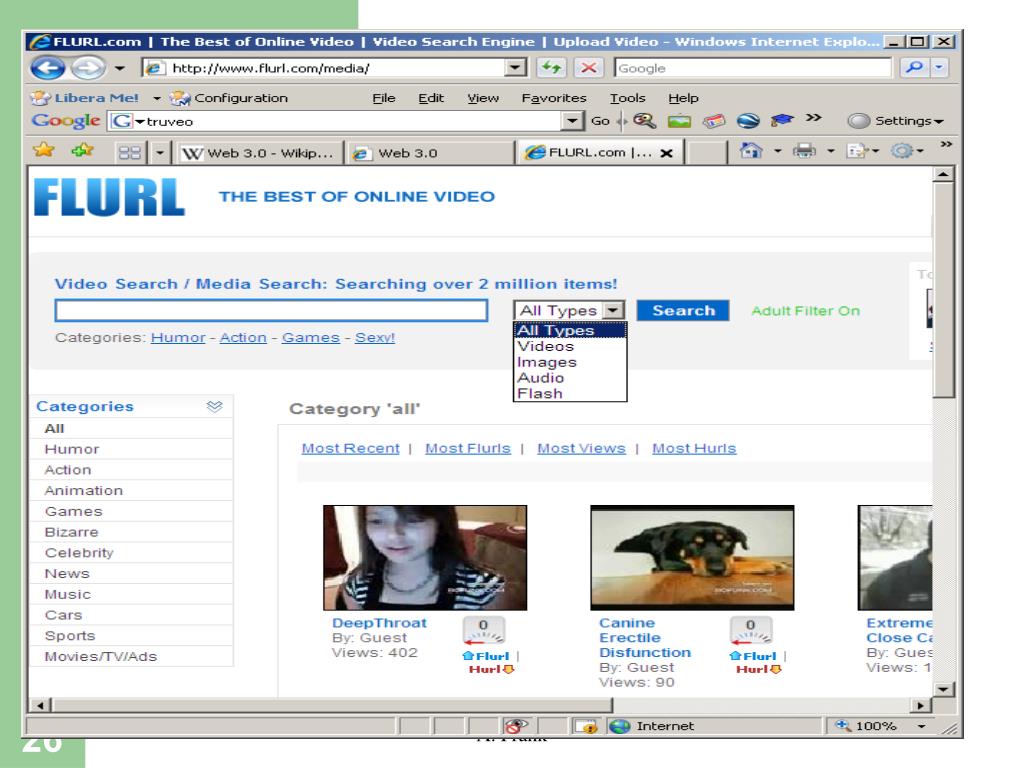Close the FLURL.com tab

(x=666, y=153)
